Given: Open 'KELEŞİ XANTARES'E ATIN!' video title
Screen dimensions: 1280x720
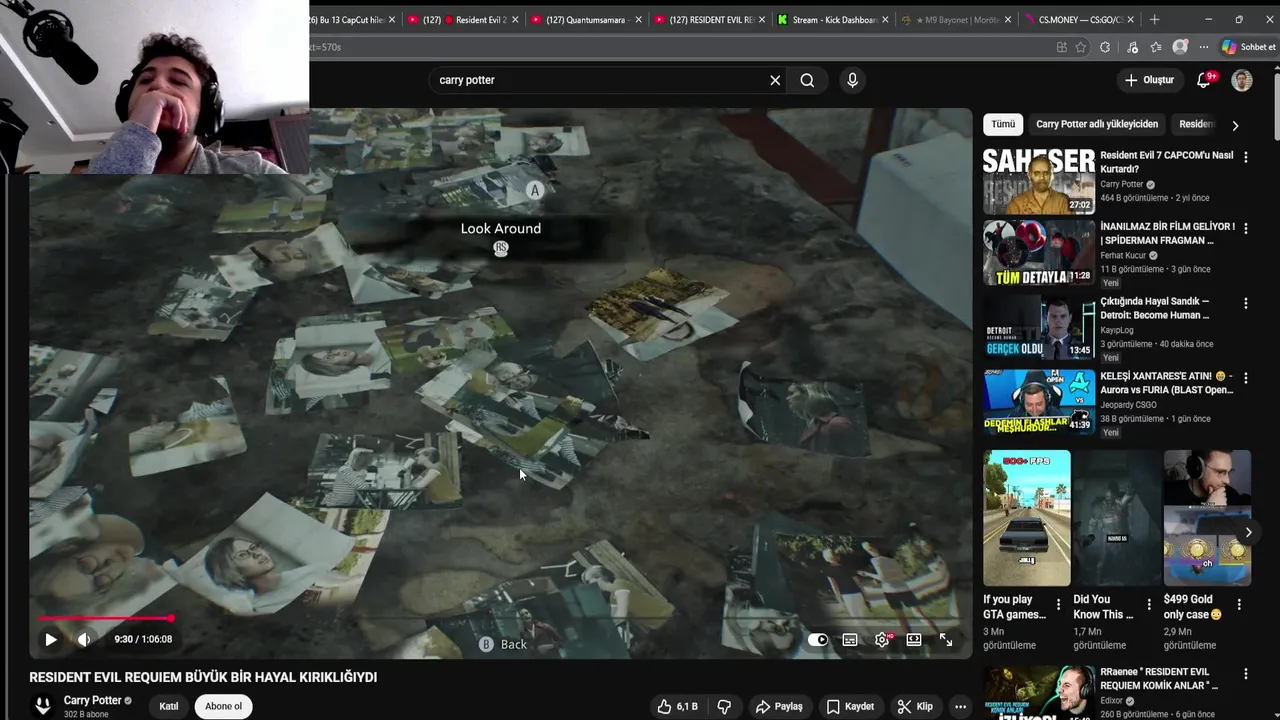Looking at the screenshot, I should click(1167, 383).
